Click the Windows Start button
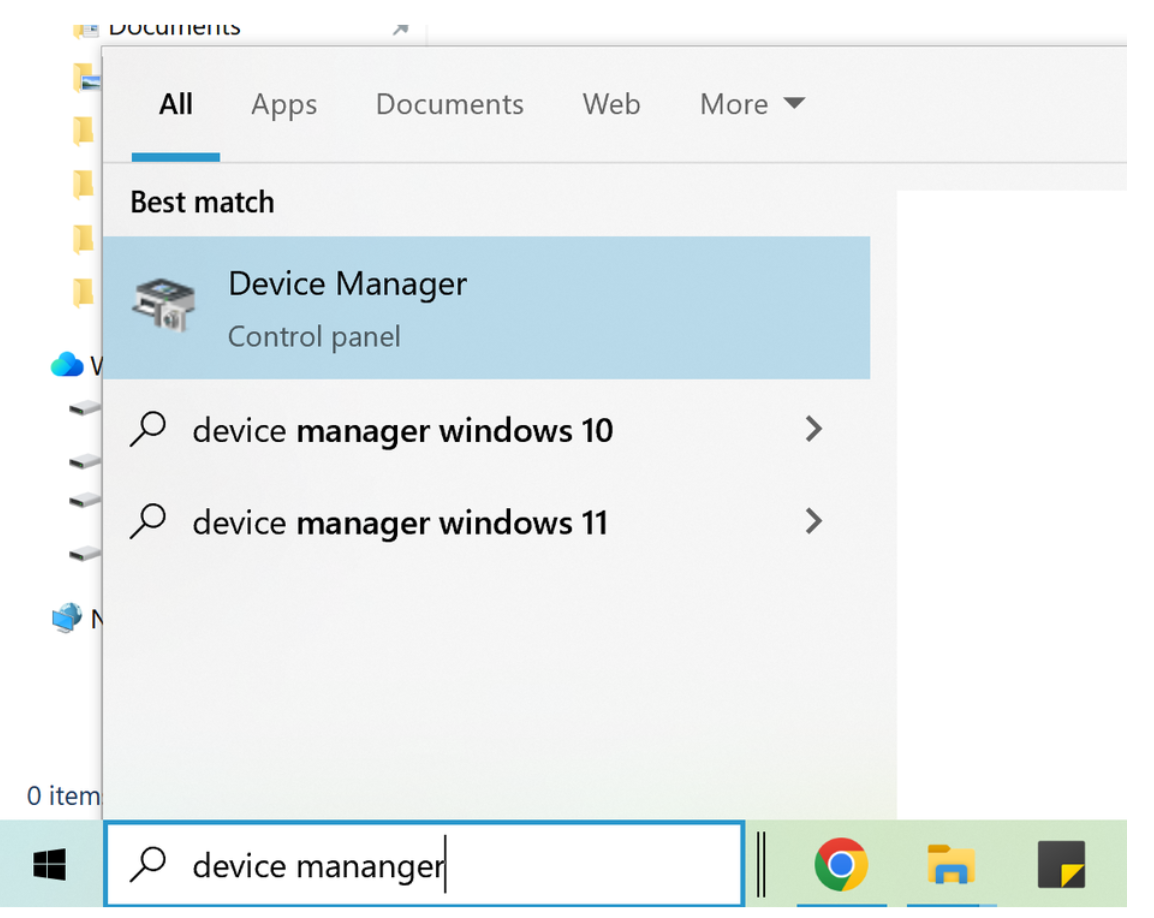This screenshot has width=1154, height=918. 49,864
